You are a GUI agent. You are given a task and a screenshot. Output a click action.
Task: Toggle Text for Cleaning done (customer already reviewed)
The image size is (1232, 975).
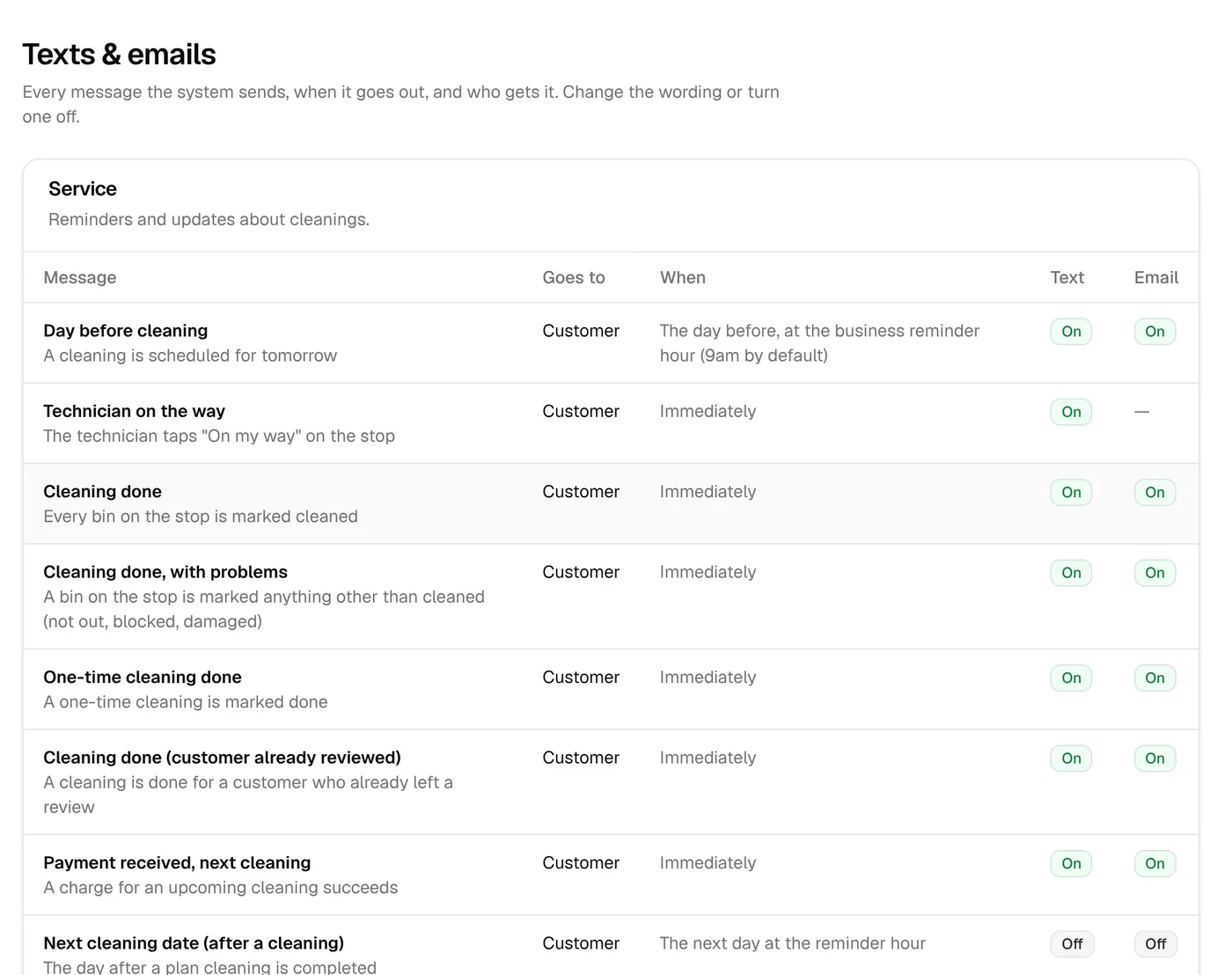coord(1071,759)
